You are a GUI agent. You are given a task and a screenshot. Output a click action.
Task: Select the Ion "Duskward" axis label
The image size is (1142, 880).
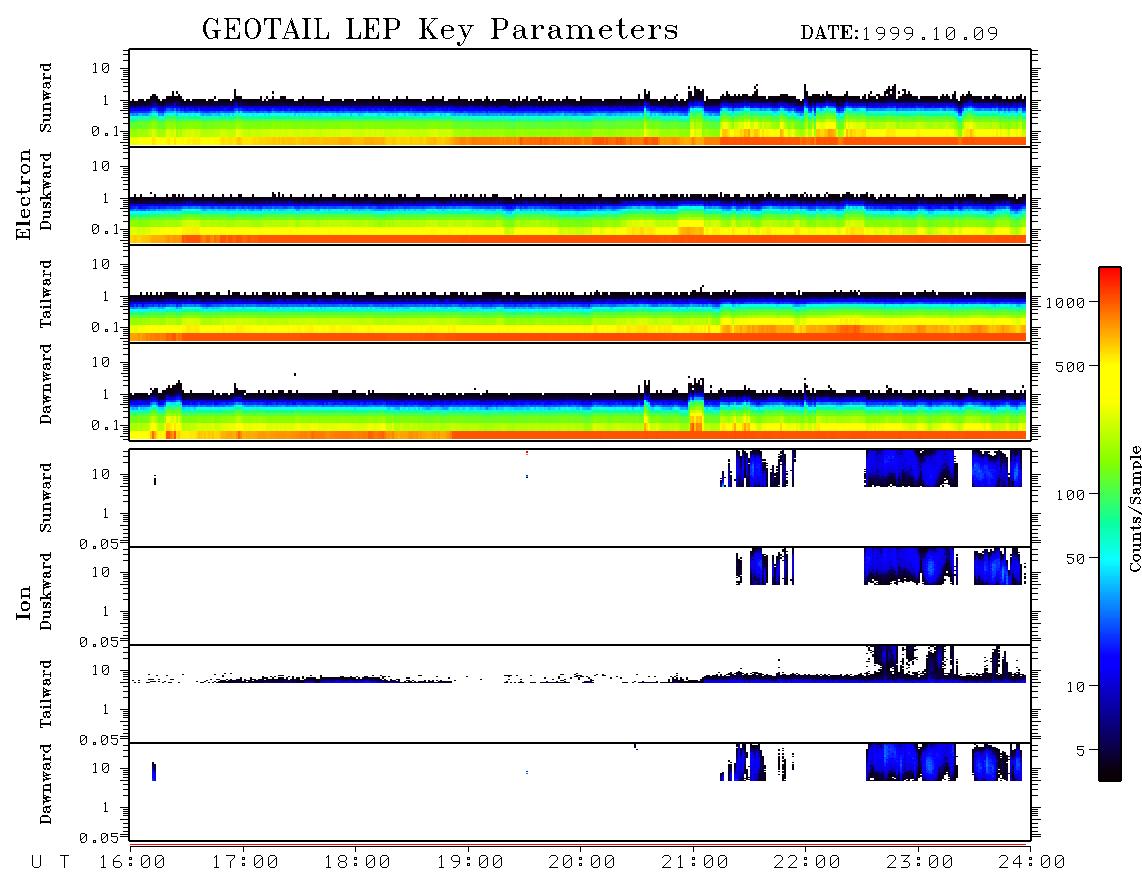[x=46, y=591]
